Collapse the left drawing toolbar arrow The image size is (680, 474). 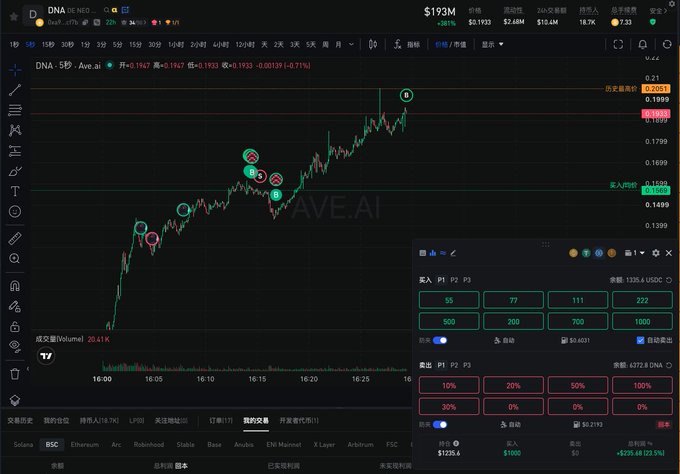(28, 369)
